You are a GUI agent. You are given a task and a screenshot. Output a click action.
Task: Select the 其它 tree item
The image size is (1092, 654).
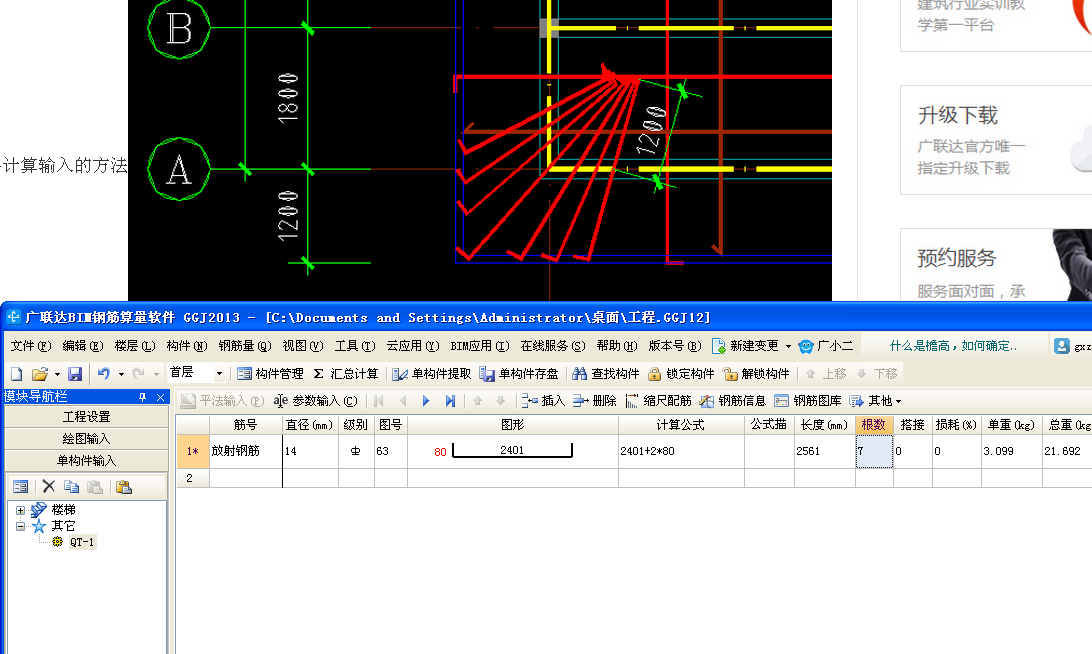click(63, 526)
